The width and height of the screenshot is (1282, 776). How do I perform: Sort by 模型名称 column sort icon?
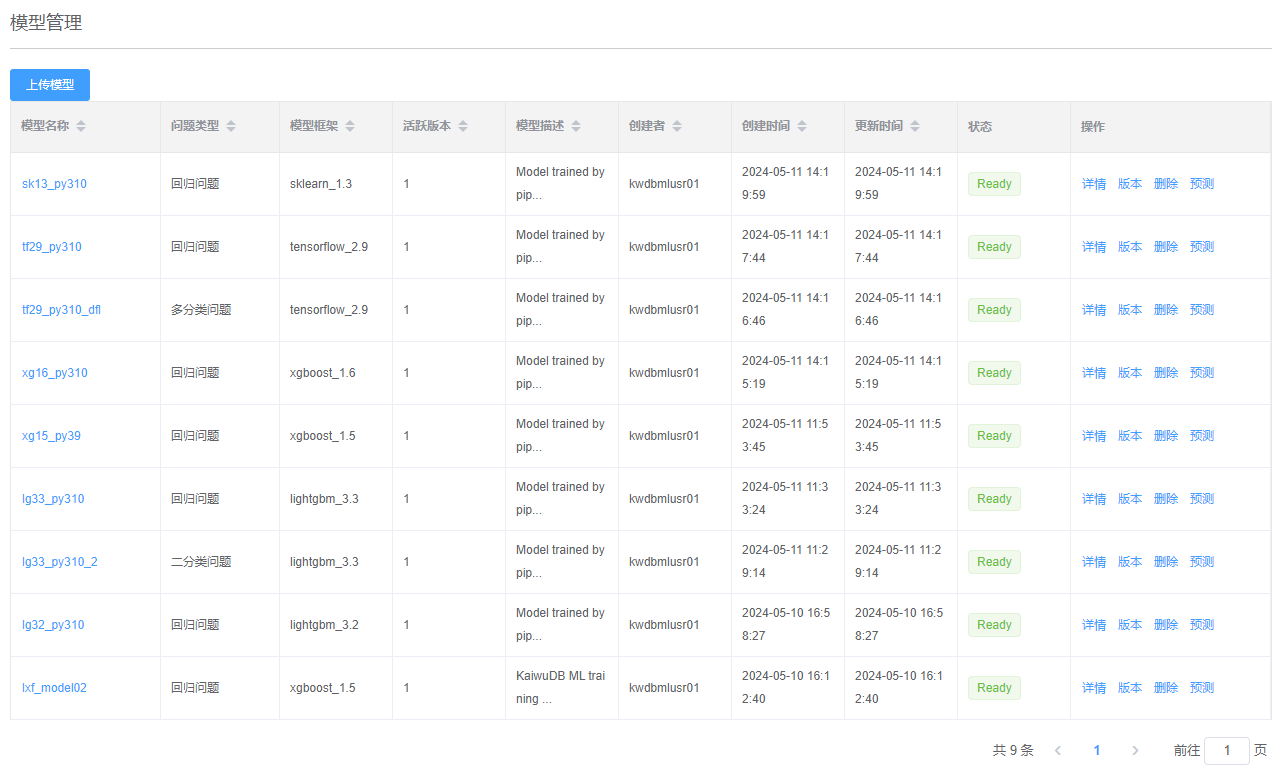(x=81, y=126)
